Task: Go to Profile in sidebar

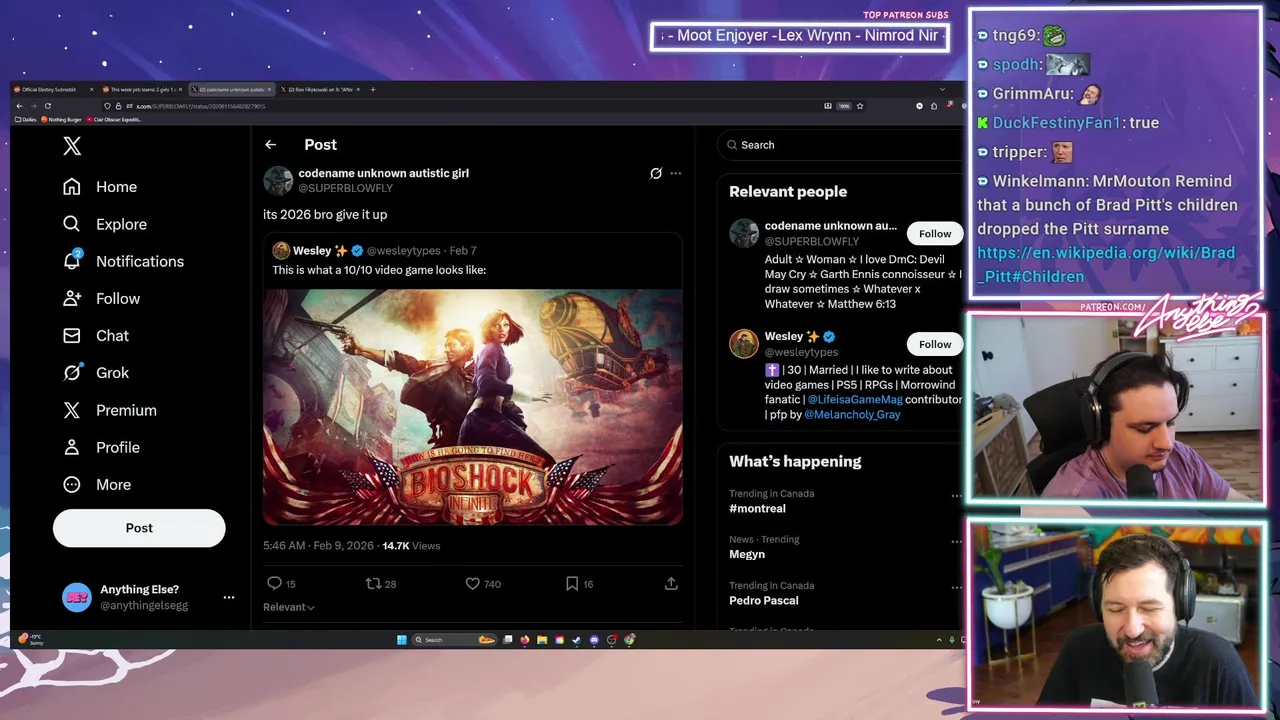Action: point(101,447)
